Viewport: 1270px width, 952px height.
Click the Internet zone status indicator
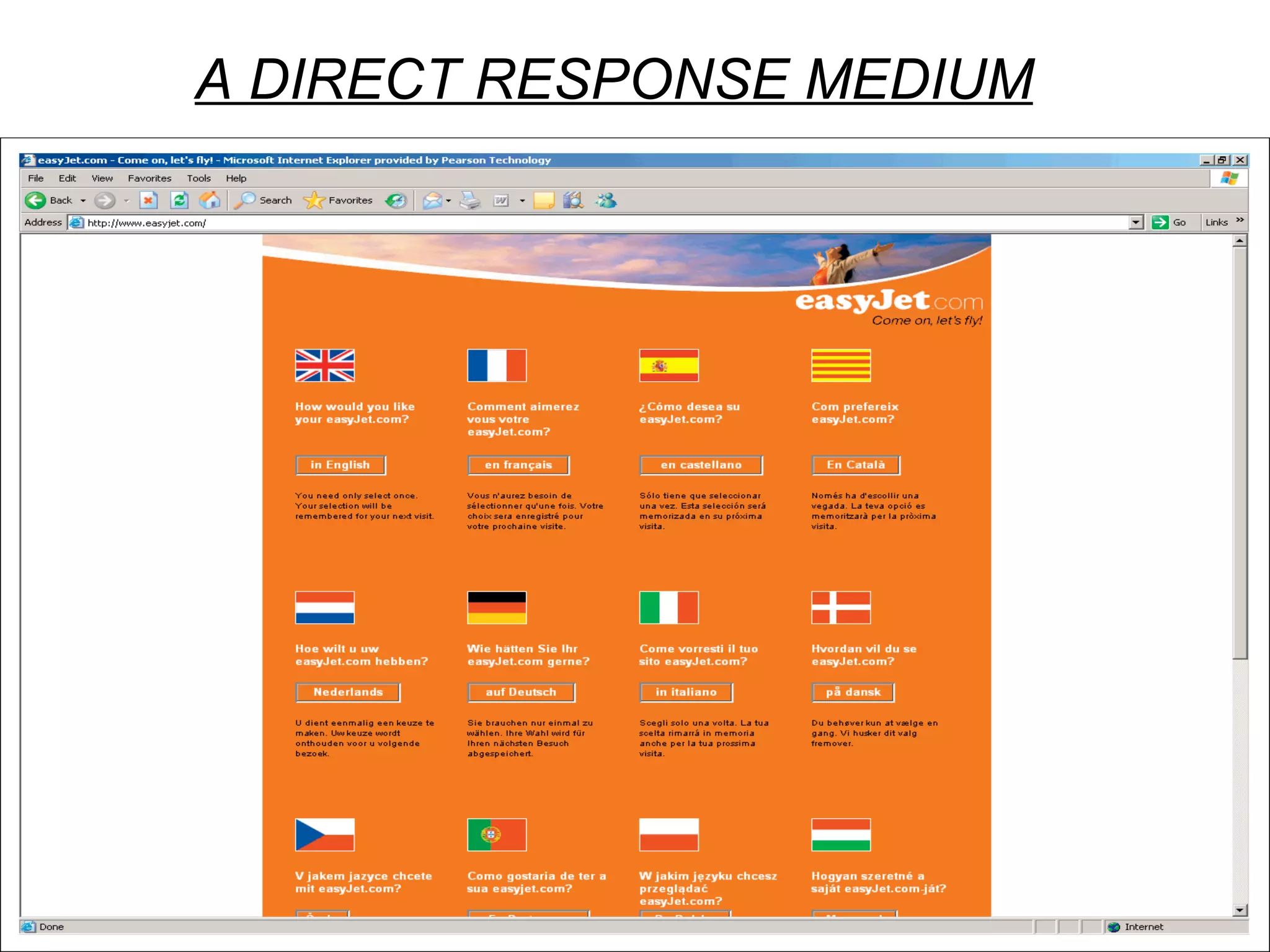(x=1136, y=927)
